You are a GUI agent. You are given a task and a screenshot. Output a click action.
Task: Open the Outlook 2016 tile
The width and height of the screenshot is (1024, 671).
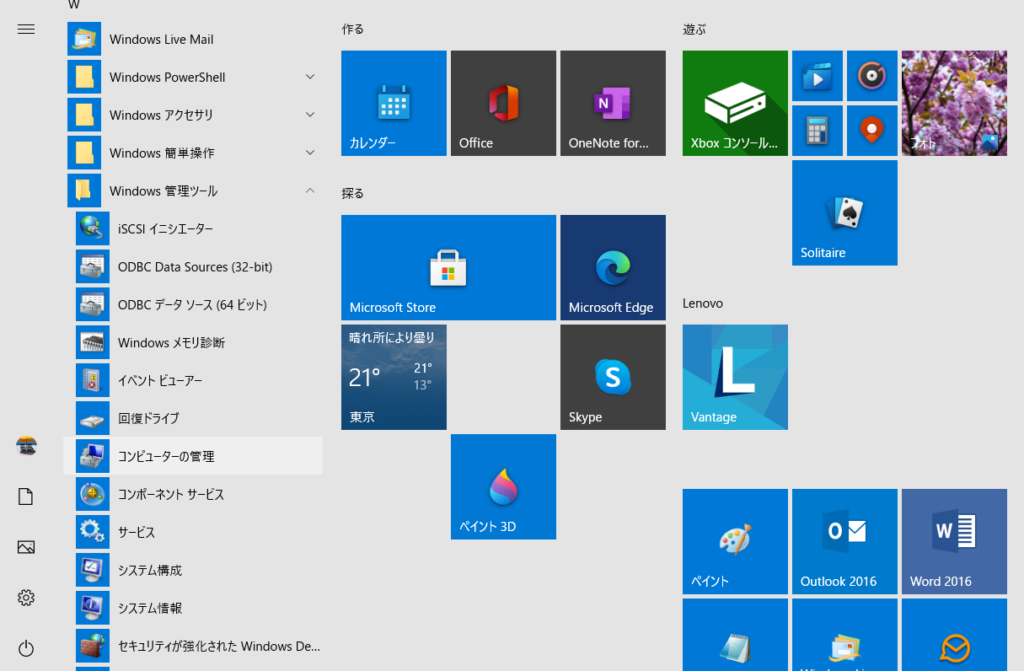[844, 541]
